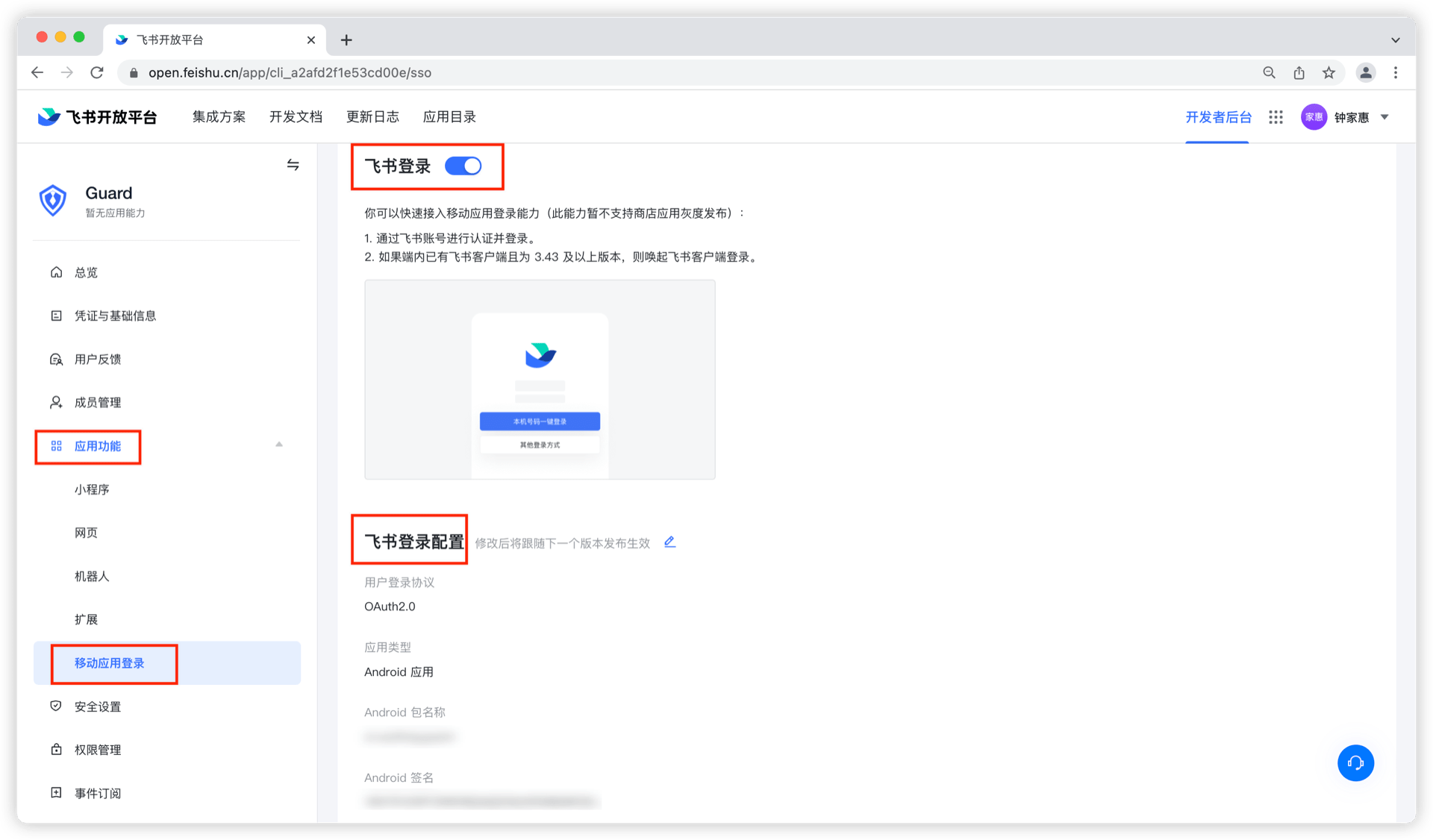Click the browser address bar URL
This screenshot has width=1433, height=840.
(x=290, y=72)
